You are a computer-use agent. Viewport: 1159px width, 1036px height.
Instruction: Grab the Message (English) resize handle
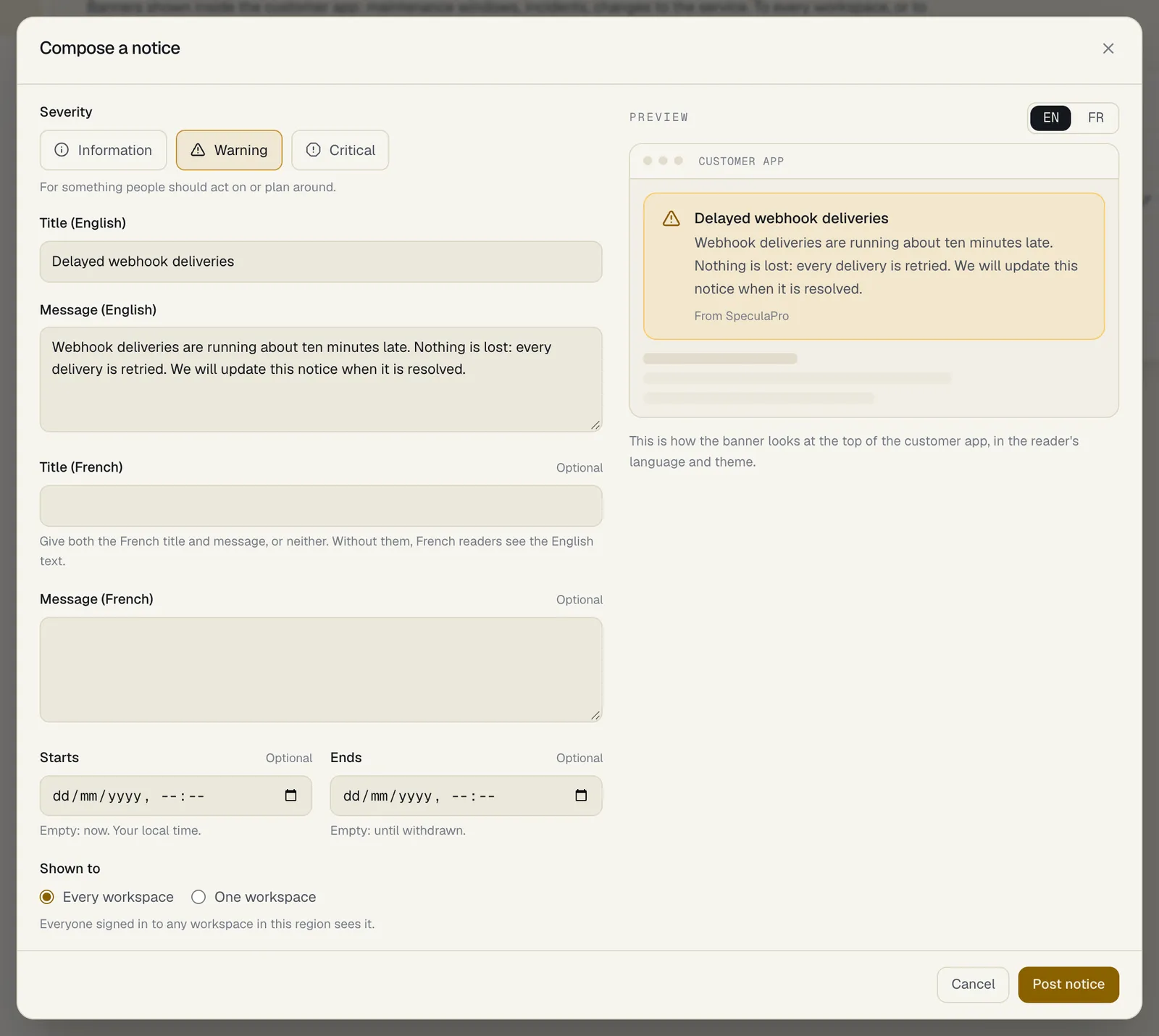pos(595,425)
